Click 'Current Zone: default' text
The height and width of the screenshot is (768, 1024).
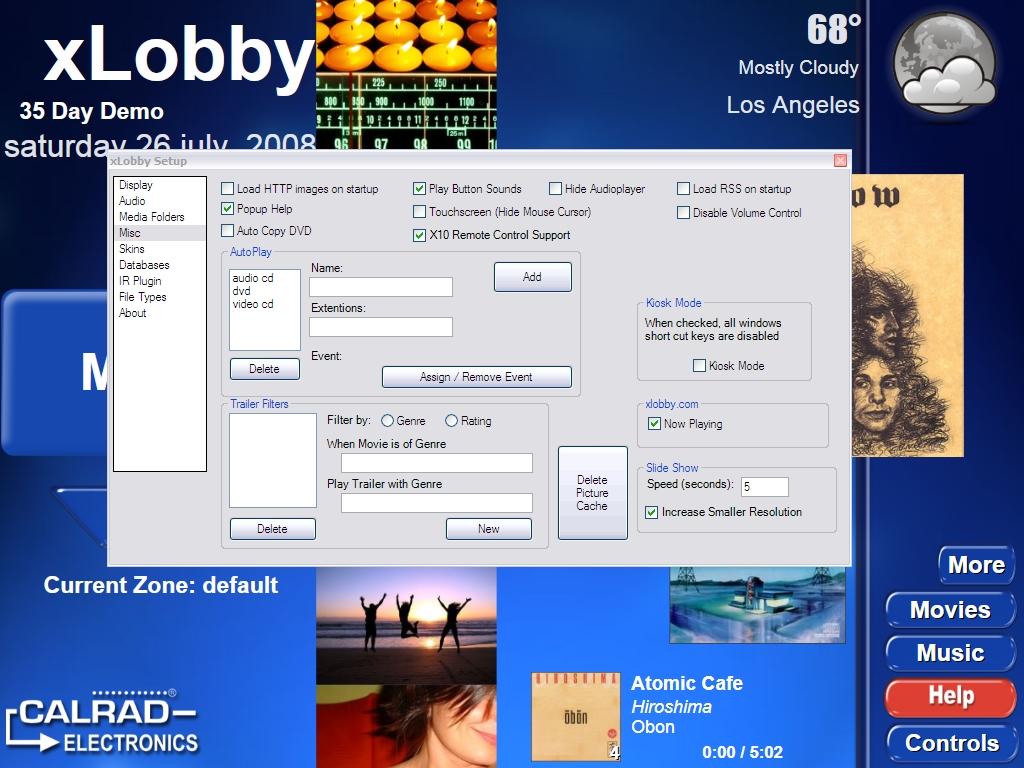(161, 585)
